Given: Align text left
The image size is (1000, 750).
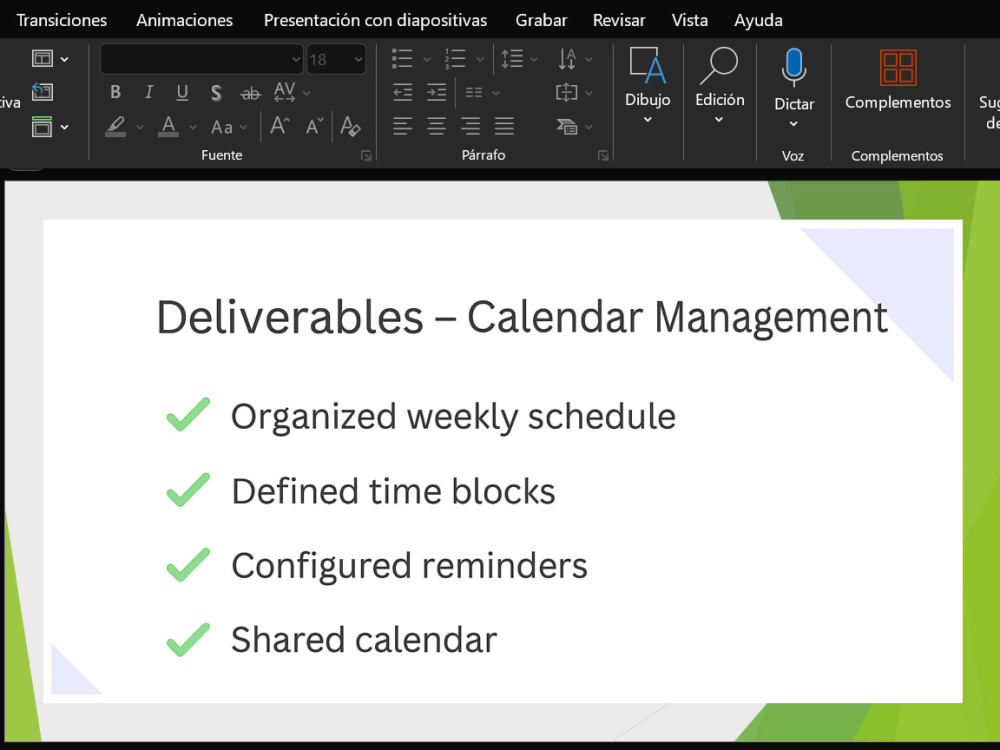Looking at the screenshot, I should 402,126.
